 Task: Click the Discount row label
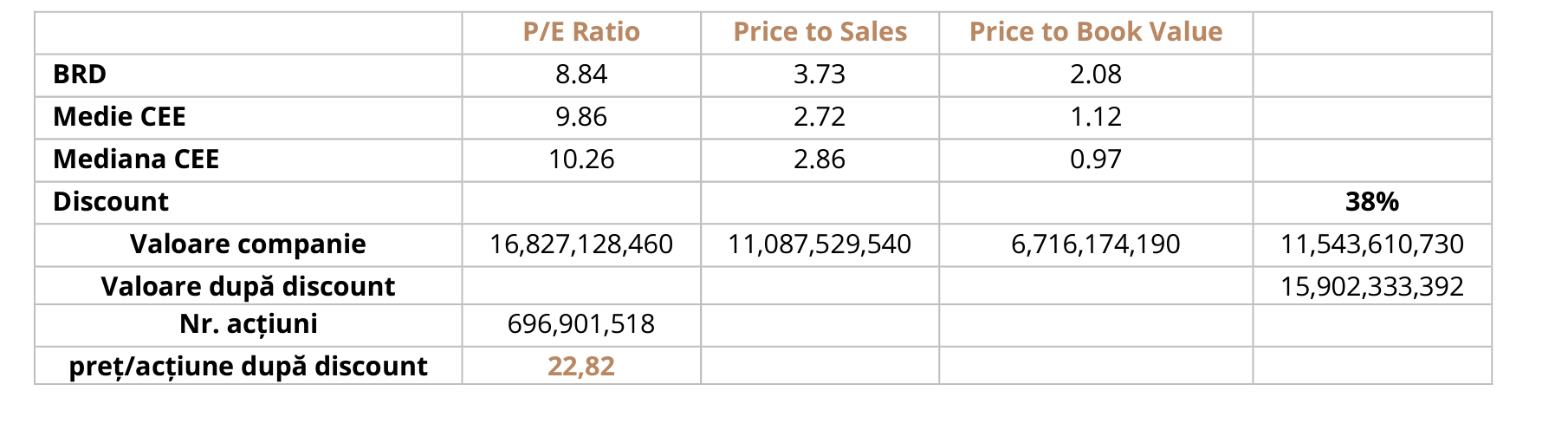click(111, 202)
